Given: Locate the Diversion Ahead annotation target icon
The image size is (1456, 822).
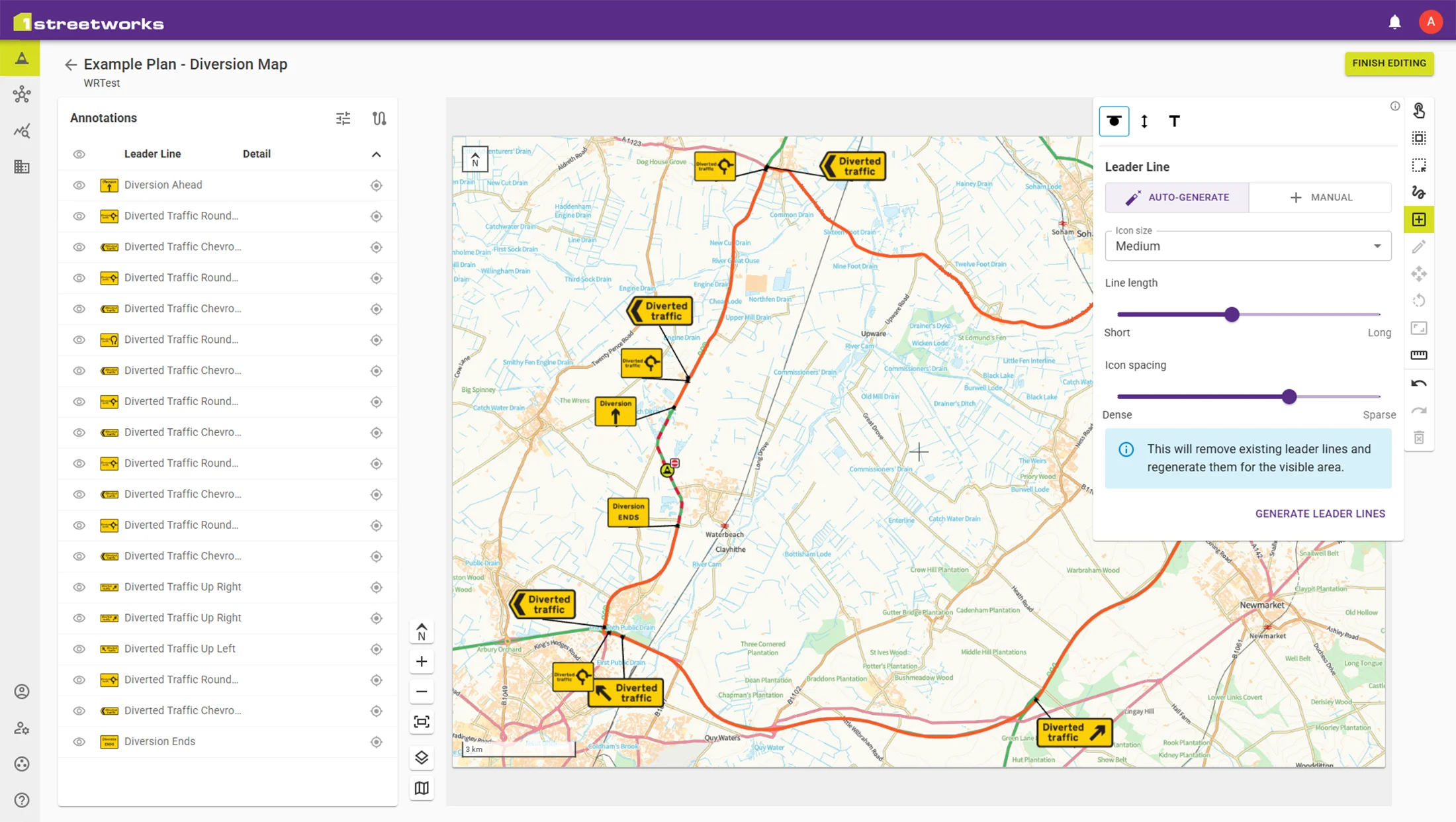Looking at the screenshot, I should click(376, 185).
